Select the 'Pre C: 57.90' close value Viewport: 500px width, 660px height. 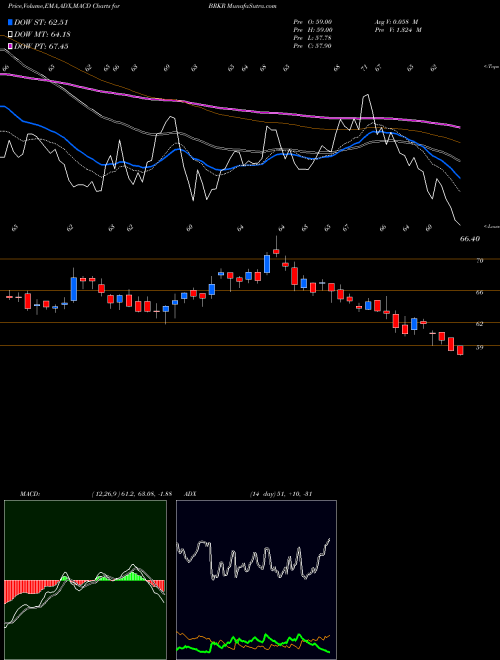(313, 46)
